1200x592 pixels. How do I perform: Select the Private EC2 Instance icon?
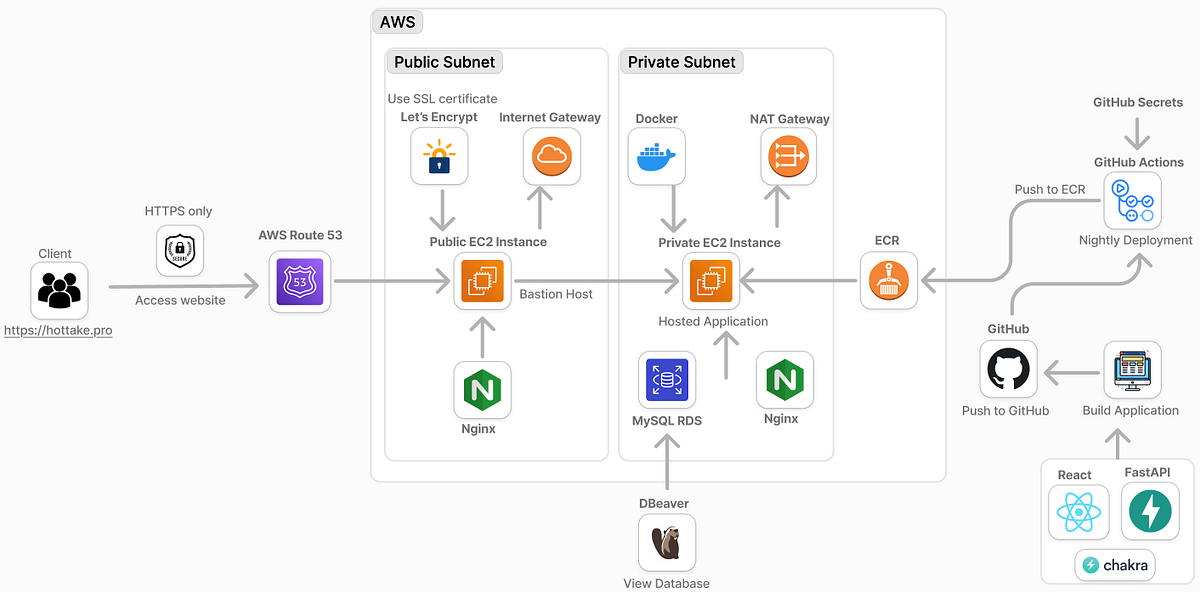(x=711, y=281)
